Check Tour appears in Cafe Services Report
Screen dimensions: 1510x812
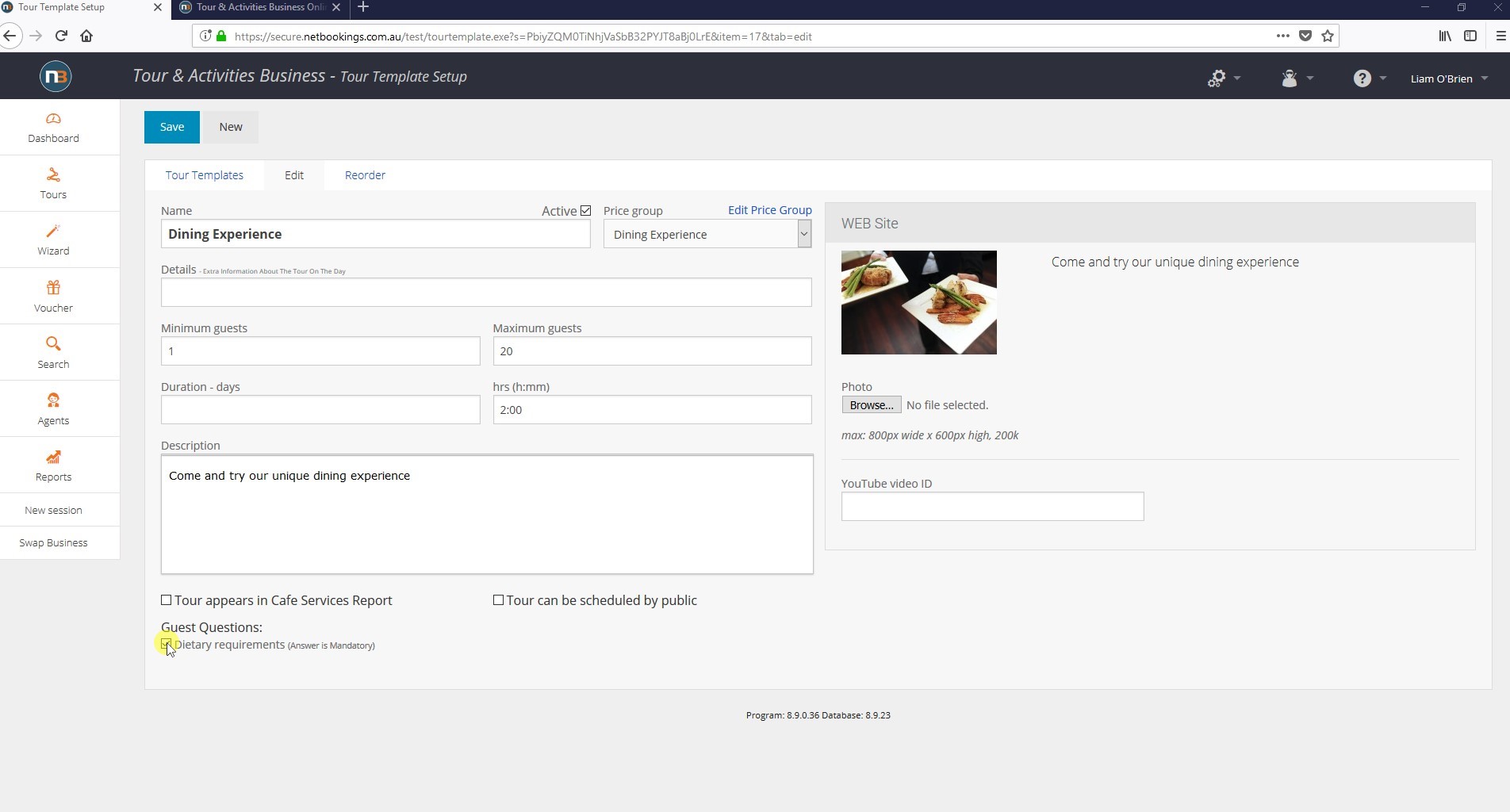click(166, 600)
